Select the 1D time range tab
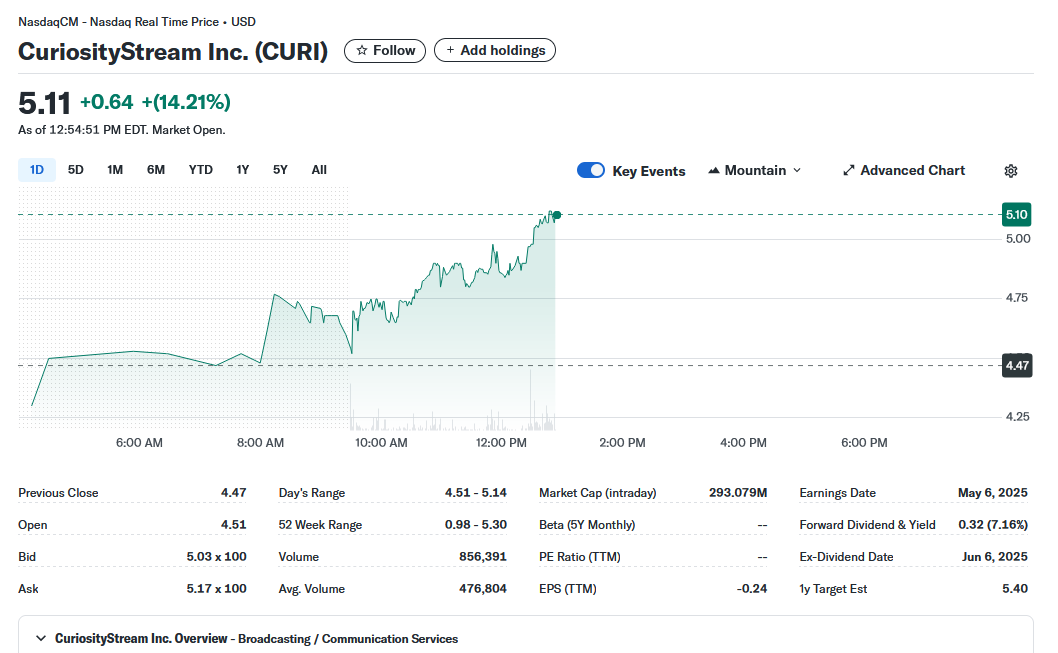The width and height of the screenshot is (1058, 653). pos(36,170)
